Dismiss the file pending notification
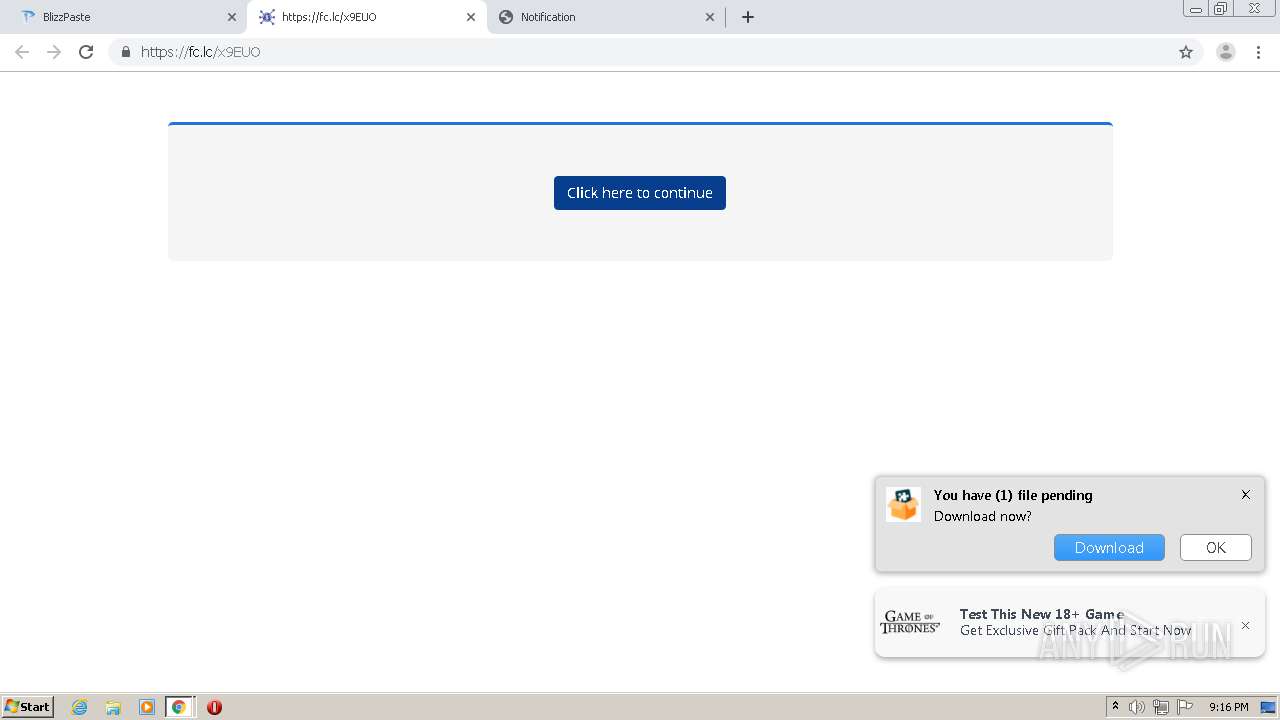 tap(1246, 494)
